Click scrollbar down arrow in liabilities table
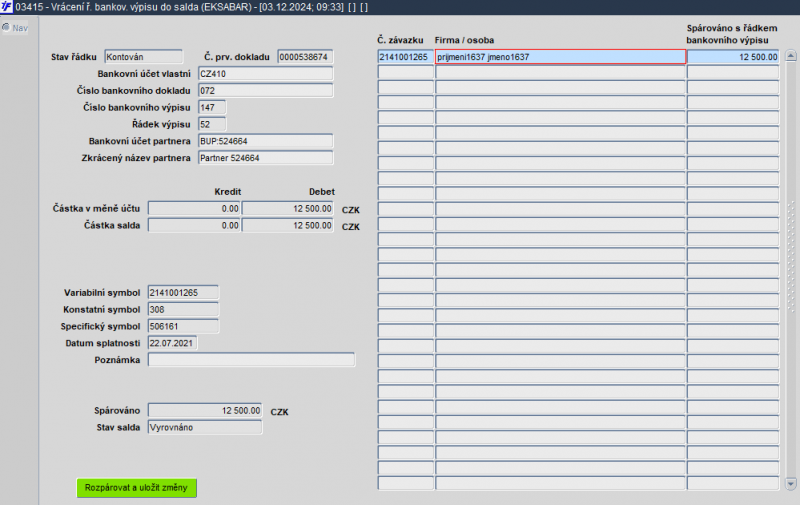This screenshot has width=800, height=505. click(x=791, y=483)
